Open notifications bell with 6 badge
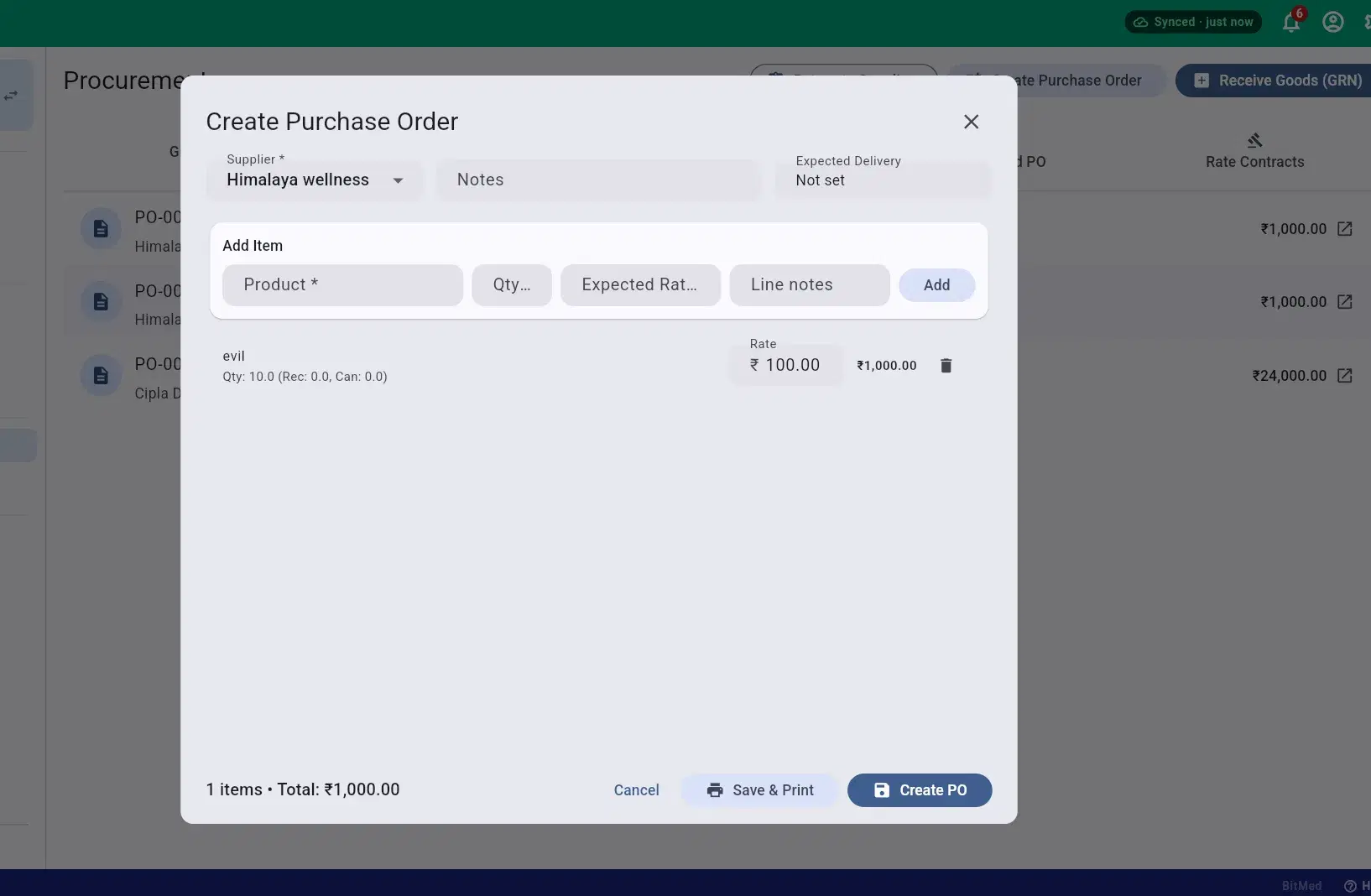The width and height of the screenshot is (1371, 896). [x=1291, y=22]
